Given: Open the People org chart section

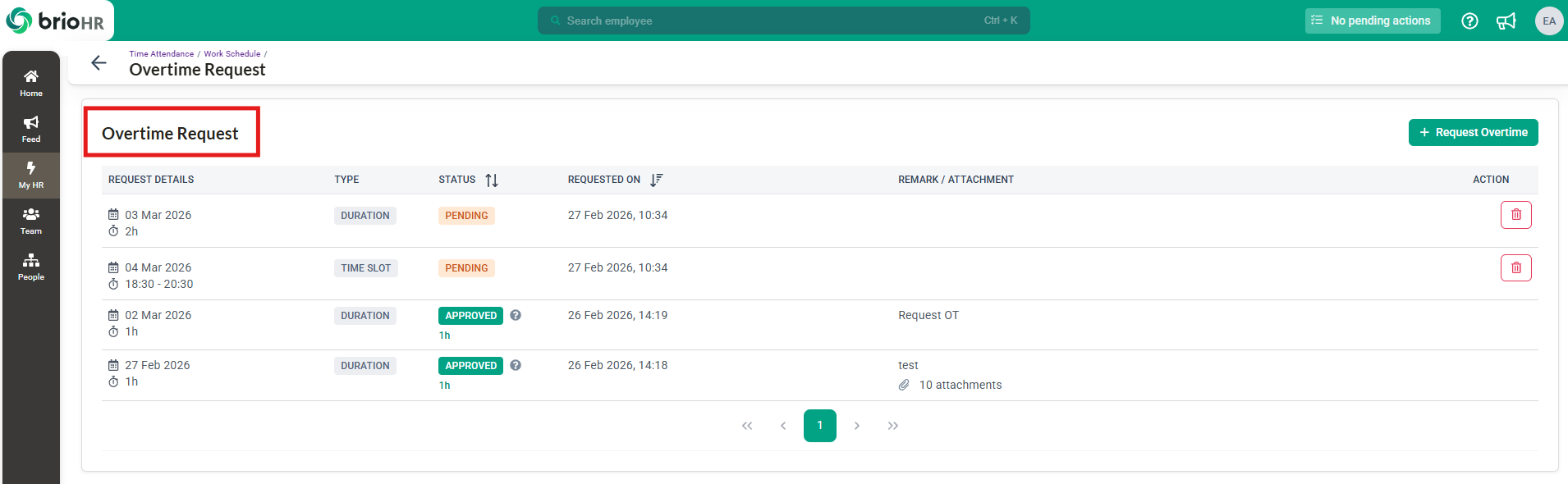Looking at the screenshot, I should (31, 267).
